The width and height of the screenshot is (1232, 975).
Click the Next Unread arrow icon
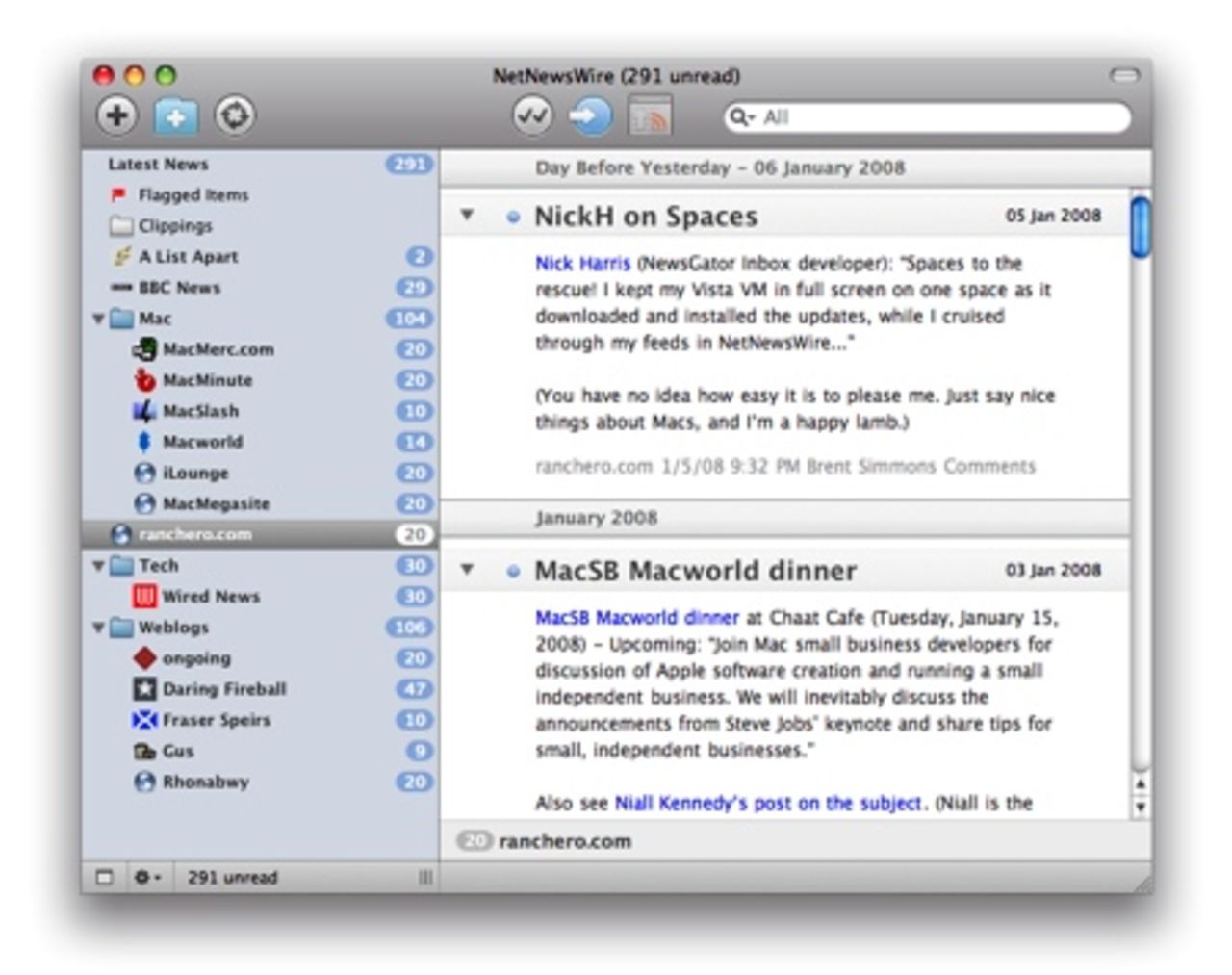coord(589,116)
